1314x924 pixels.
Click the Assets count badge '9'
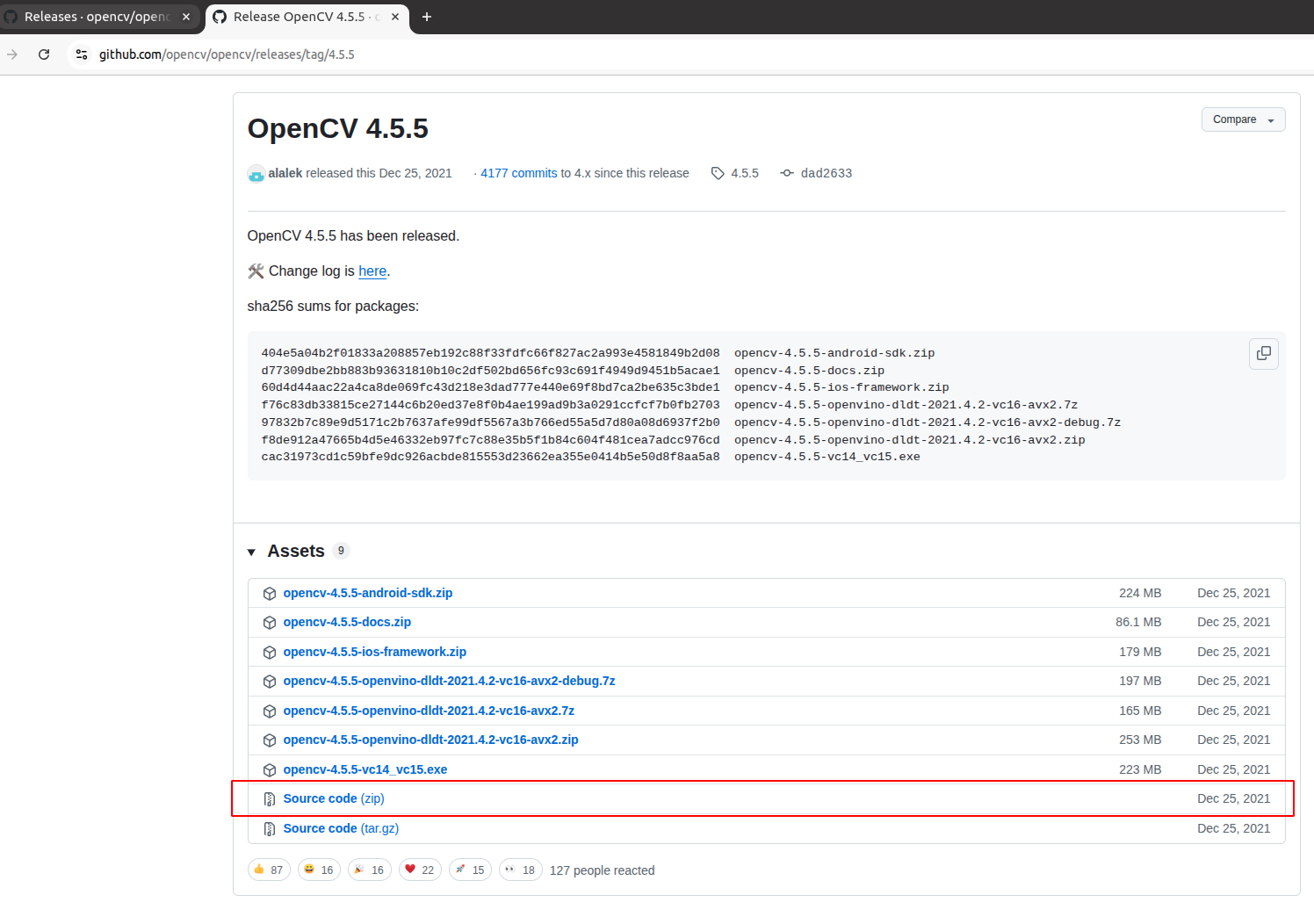click(342, 551)
